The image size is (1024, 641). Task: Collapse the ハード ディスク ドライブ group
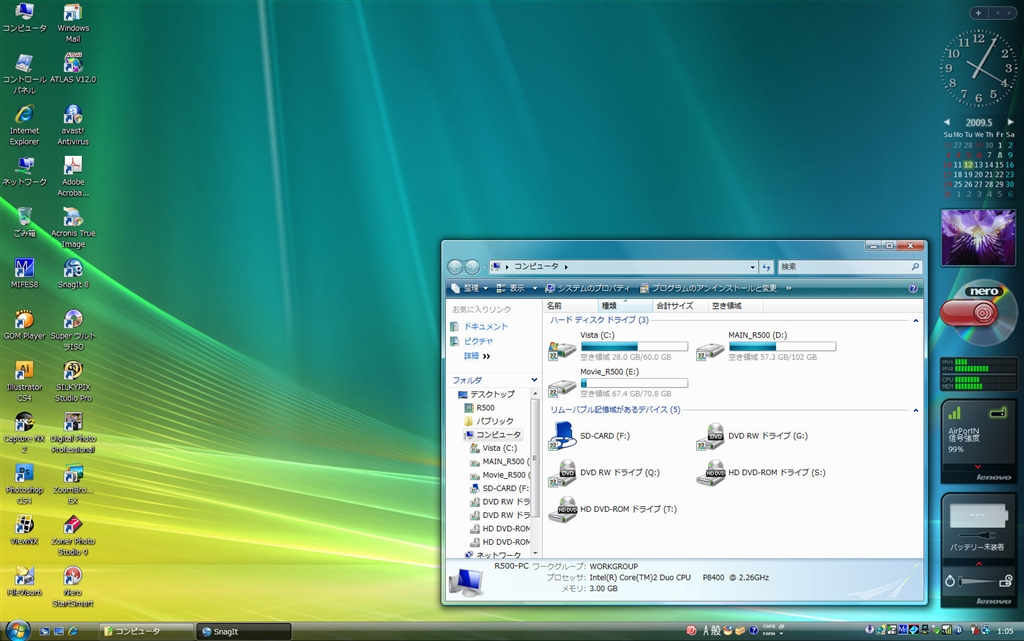point(915,320)
